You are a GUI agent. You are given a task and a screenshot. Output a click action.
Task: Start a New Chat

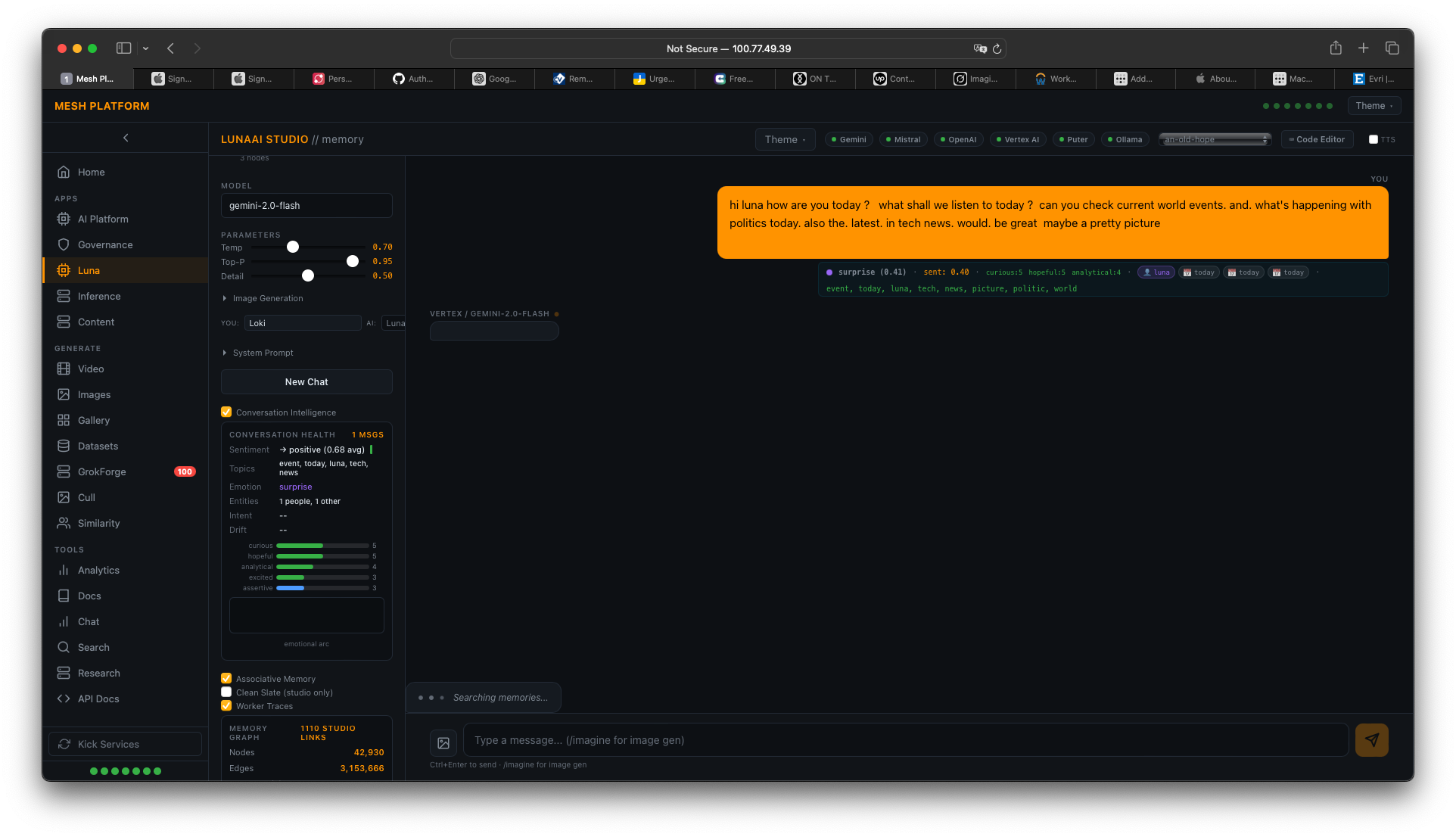pos(306,381)
